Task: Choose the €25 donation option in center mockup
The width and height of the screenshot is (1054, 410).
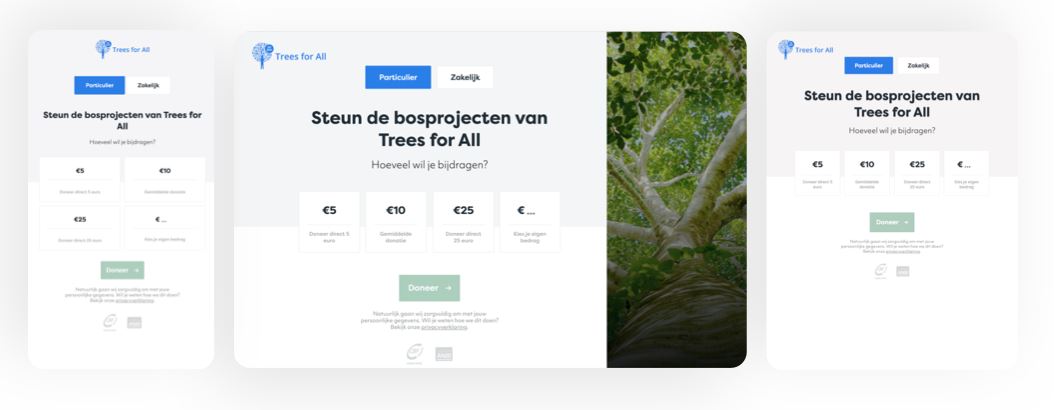Action: (x=463, y=222)
